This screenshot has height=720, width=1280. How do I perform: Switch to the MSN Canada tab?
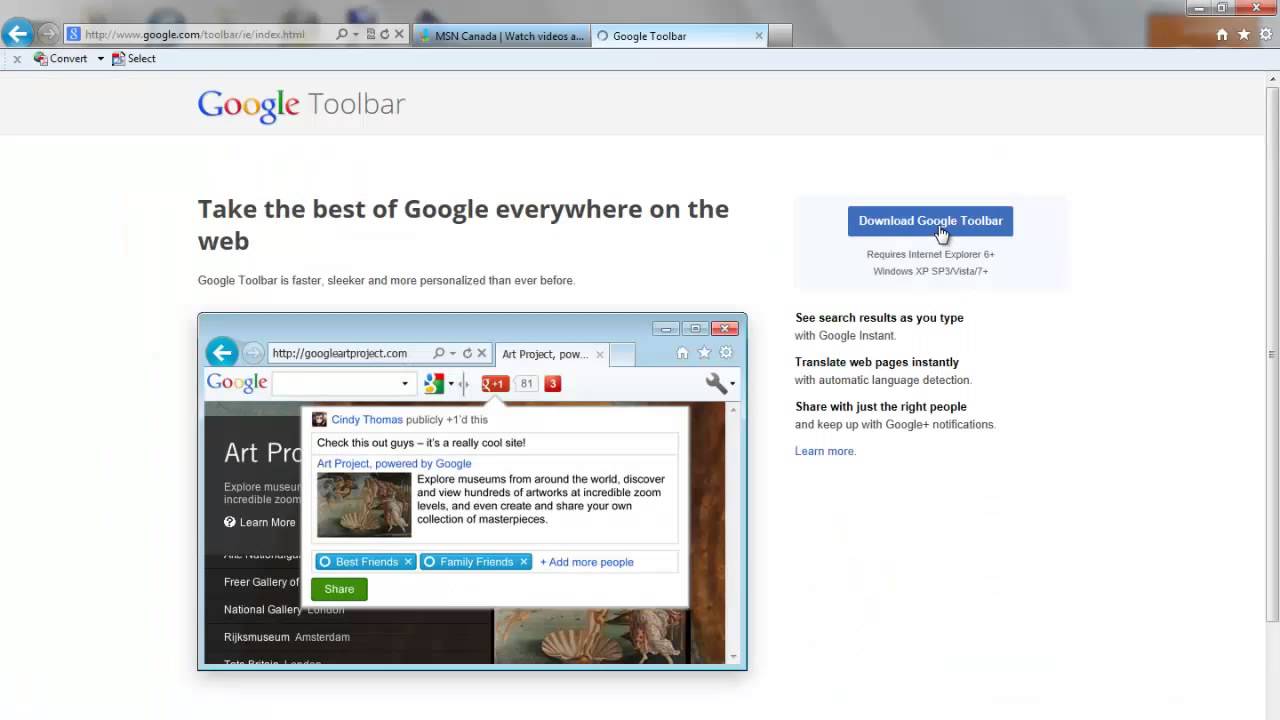tap(500, 36)
